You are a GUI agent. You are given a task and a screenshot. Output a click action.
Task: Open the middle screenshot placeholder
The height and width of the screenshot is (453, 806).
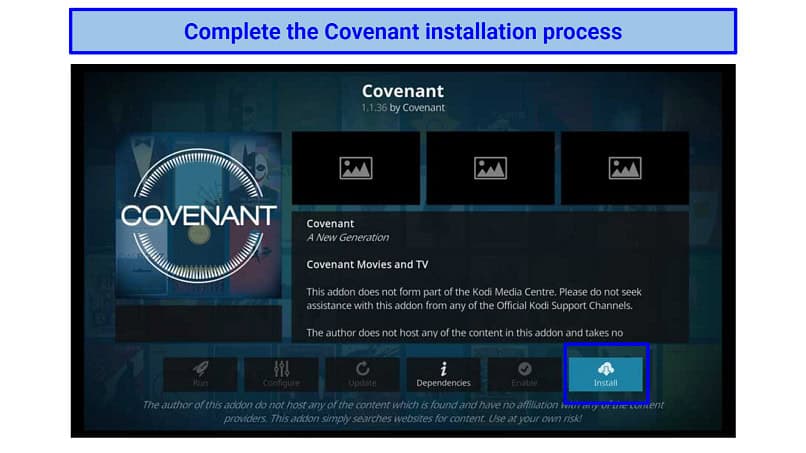(490, 168)
